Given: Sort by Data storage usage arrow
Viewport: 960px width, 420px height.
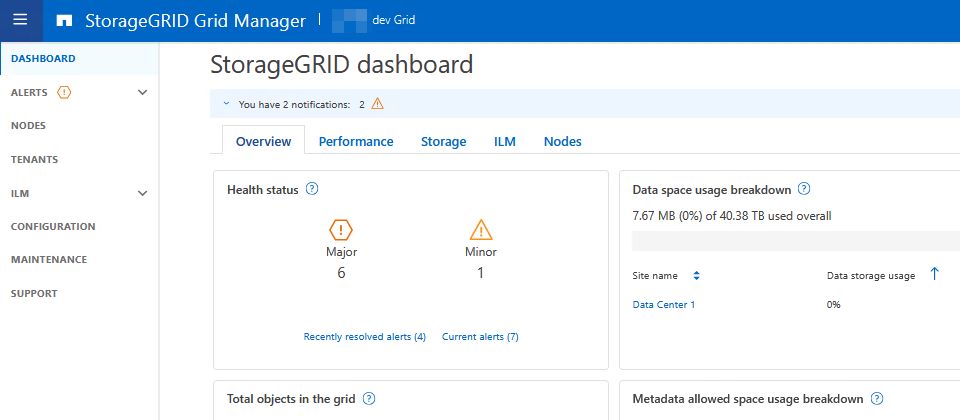Looking at the screenshot, I should (934, 274).
